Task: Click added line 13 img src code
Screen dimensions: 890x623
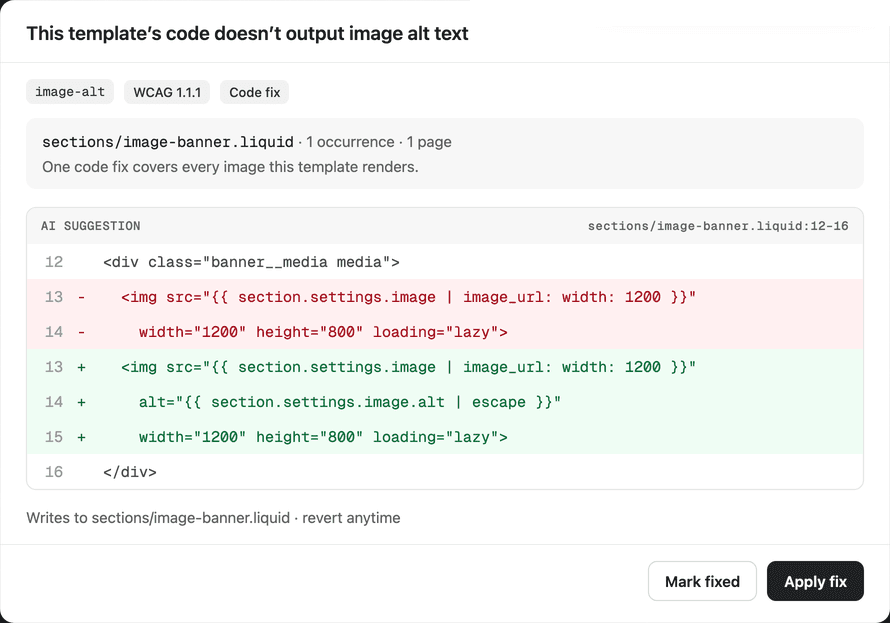Action: (408, 367)
